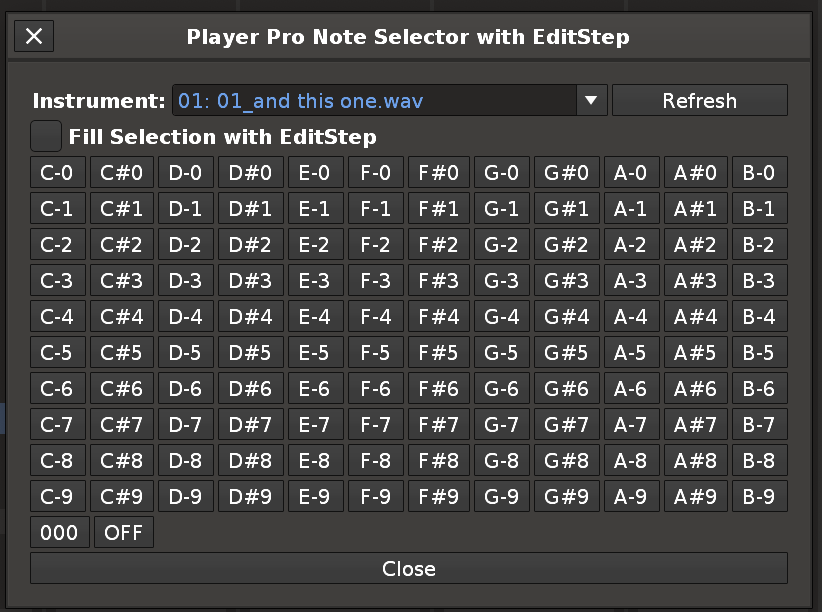This screenshot has width=822, height=612.
Task: Pick note A#1
Action: [695, 209]
